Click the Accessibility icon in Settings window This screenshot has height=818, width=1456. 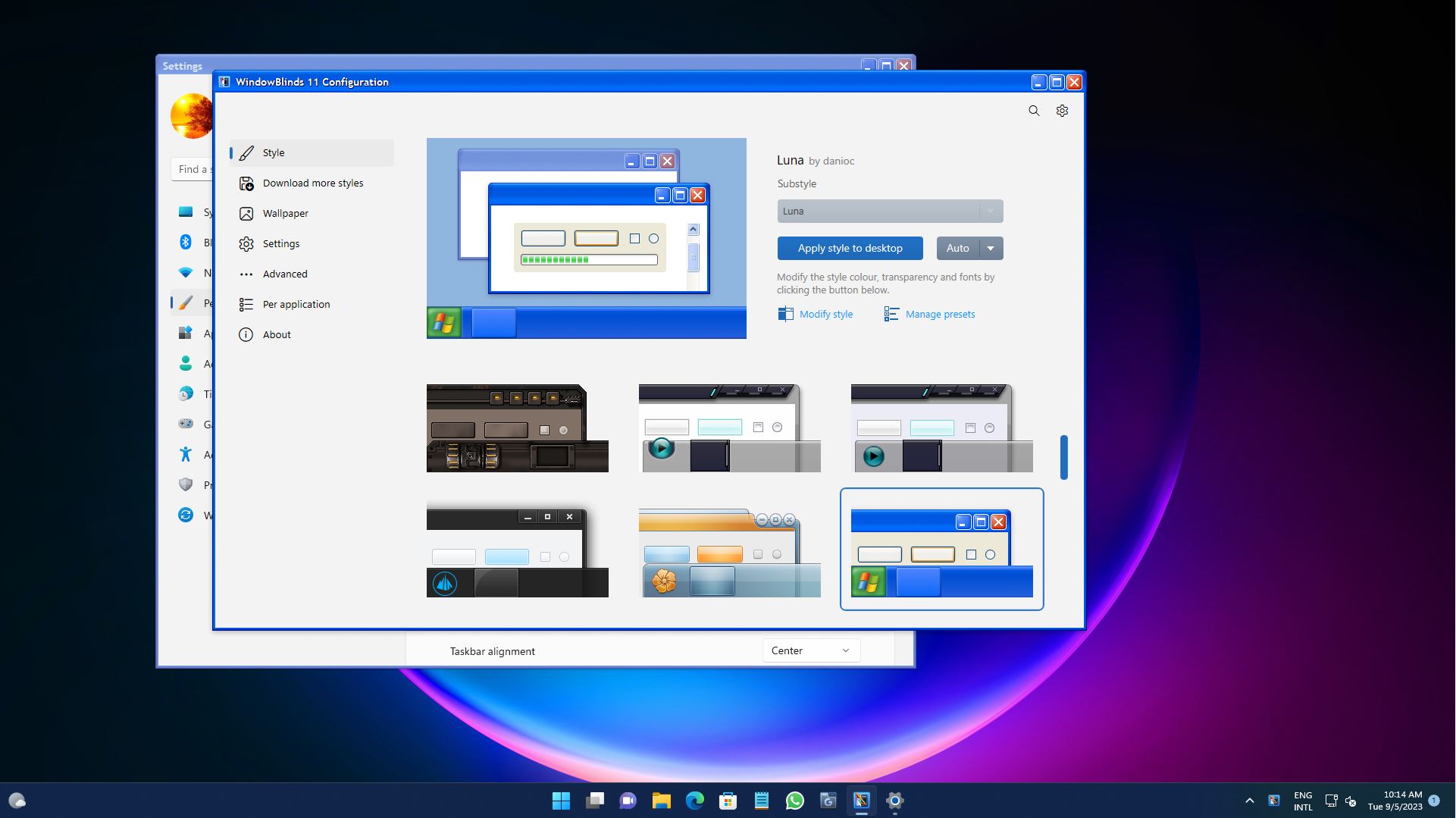(186, 455)
